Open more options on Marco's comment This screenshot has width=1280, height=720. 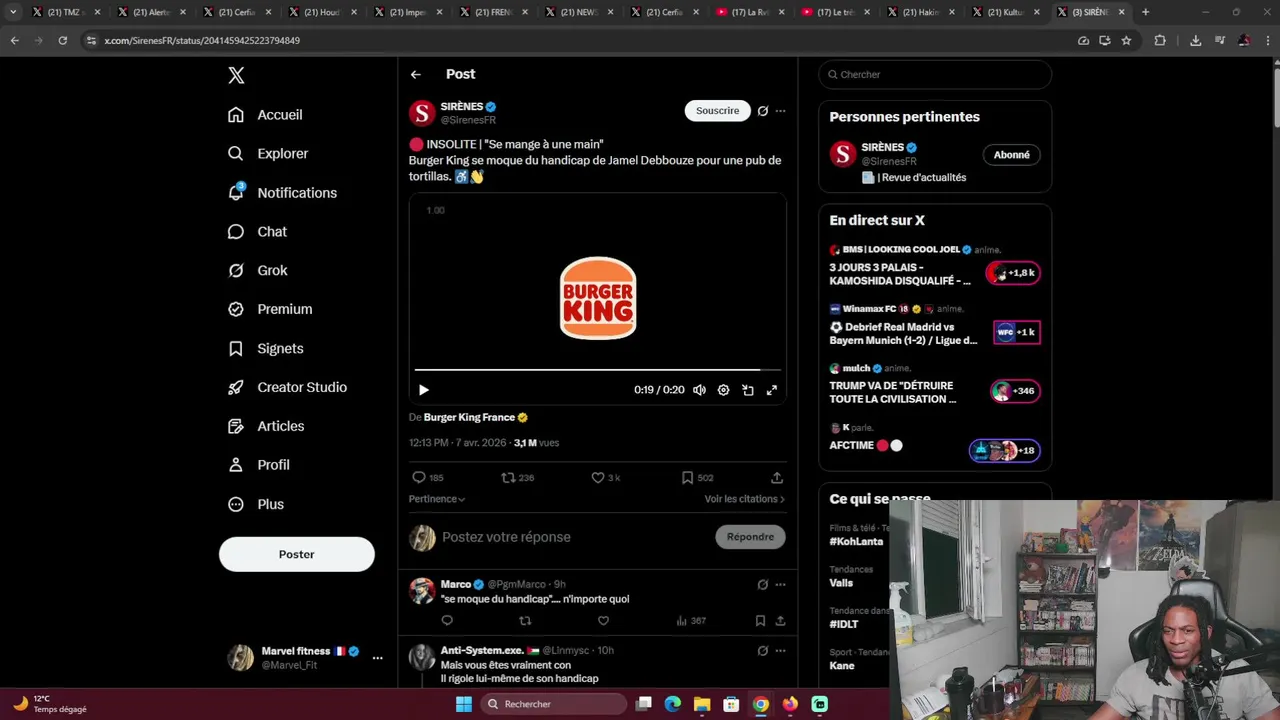click(781, 585)
